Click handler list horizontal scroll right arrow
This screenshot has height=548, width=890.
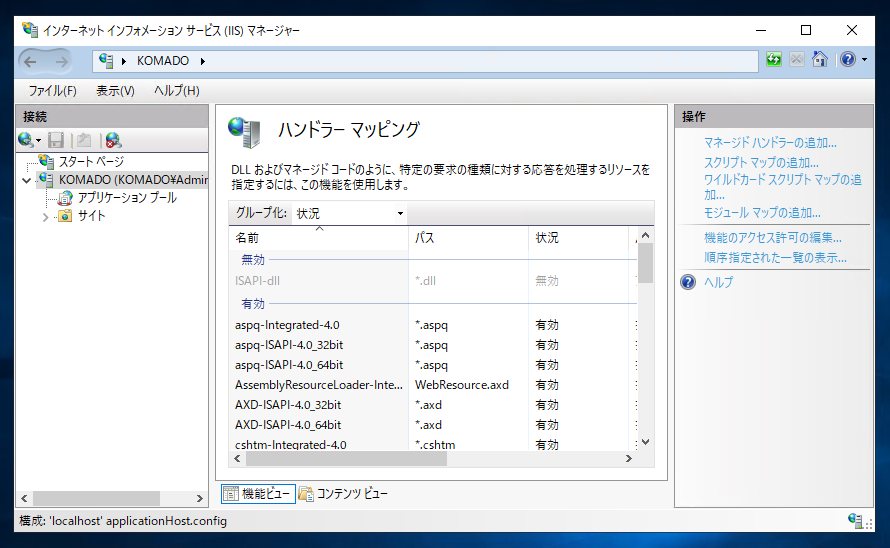pyautogui.click(x=629, y=459)
